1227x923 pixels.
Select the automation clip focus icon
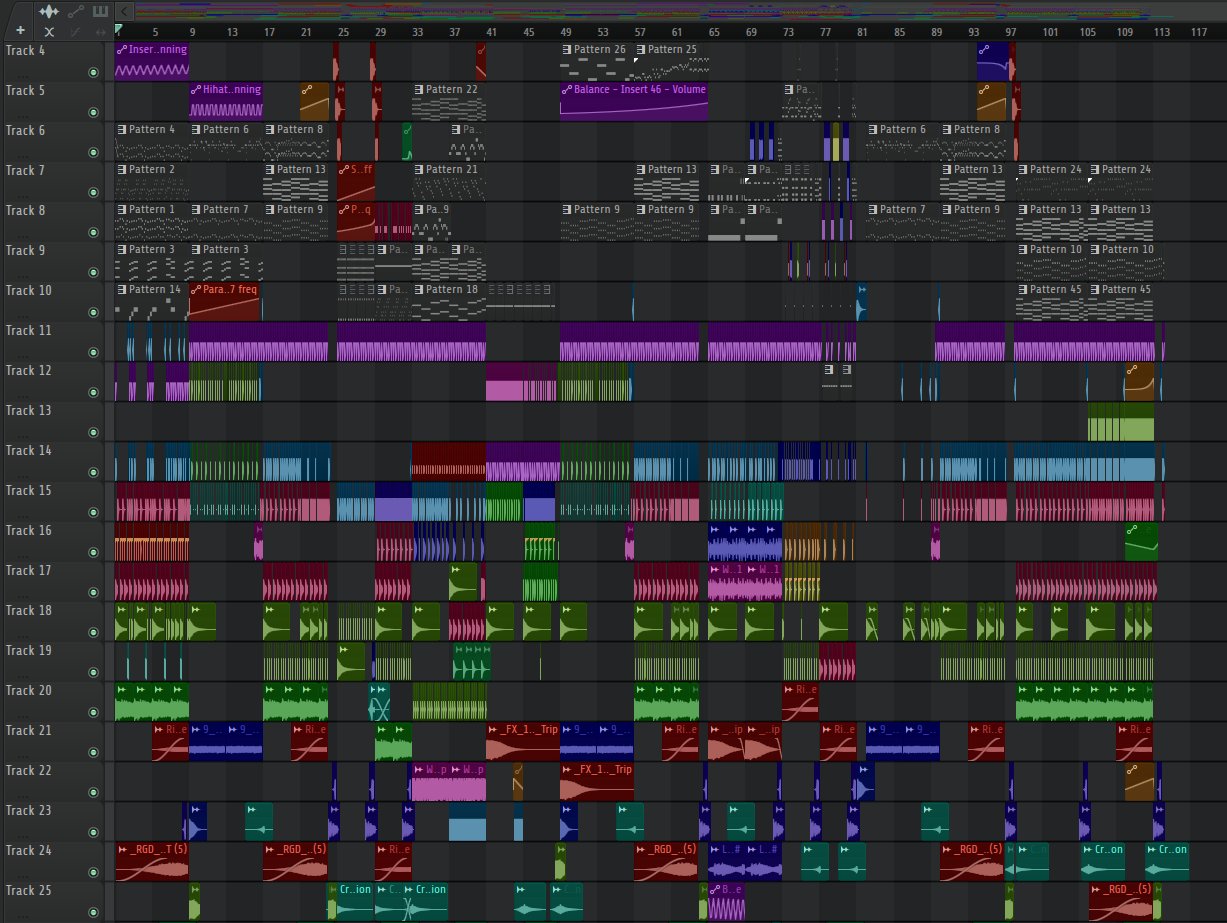tap(75, 11)
